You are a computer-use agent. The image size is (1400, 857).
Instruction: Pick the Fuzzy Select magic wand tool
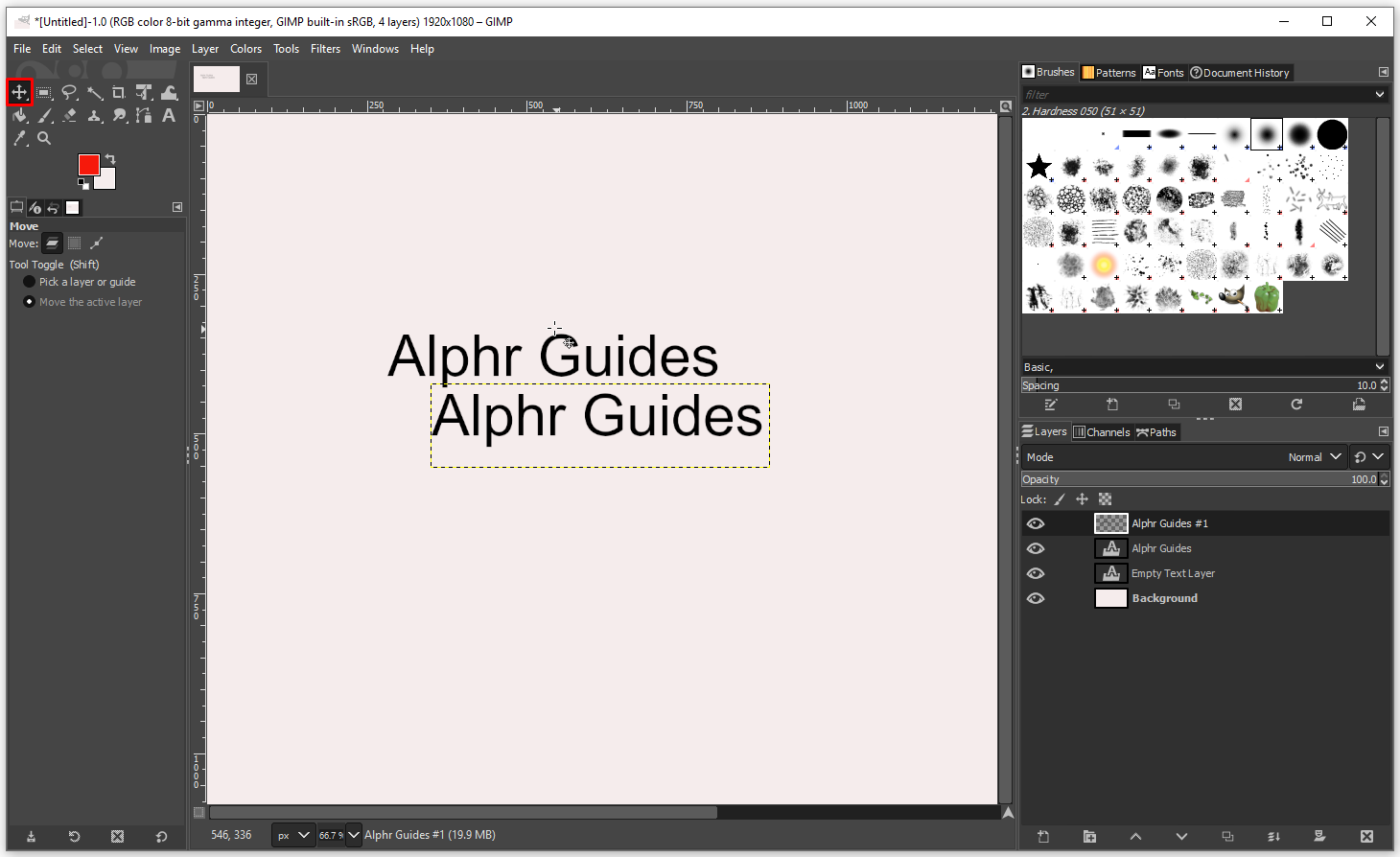point(94,93)
